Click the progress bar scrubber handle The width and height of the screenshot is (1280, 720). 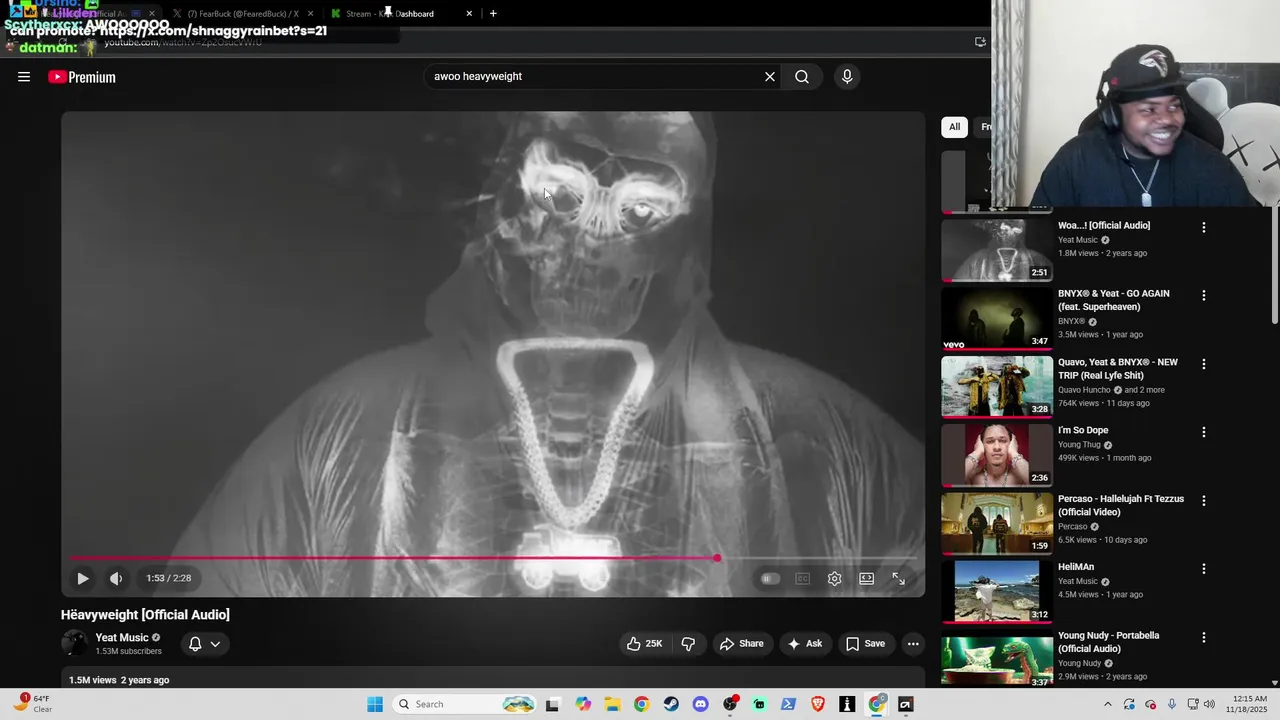tap(717, 558)
